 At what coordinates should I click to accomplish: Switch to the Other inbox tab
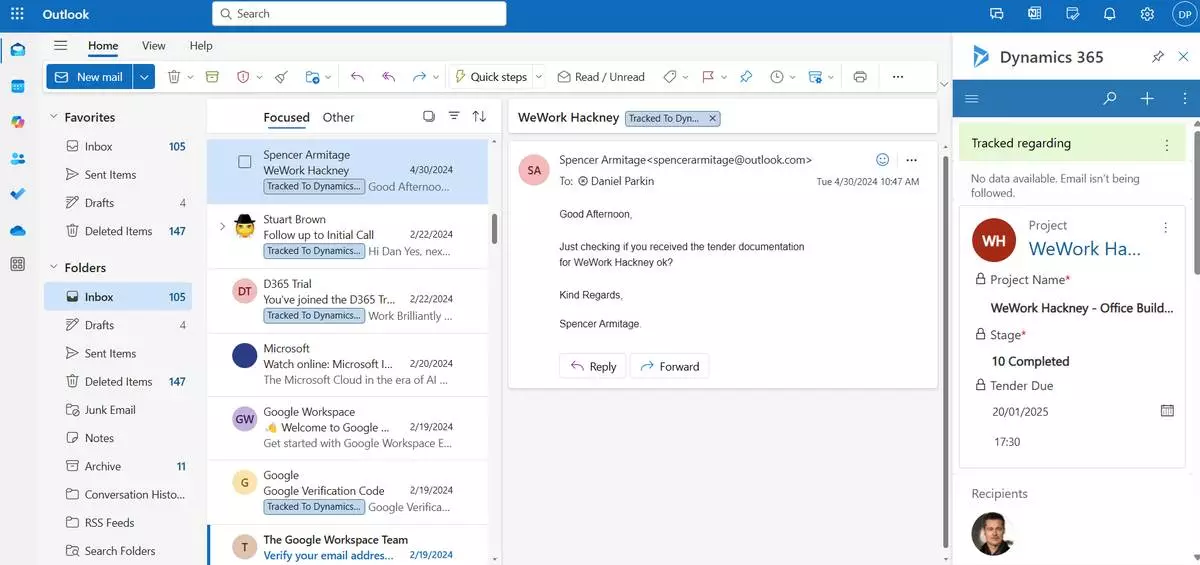[x=338, y=117]
